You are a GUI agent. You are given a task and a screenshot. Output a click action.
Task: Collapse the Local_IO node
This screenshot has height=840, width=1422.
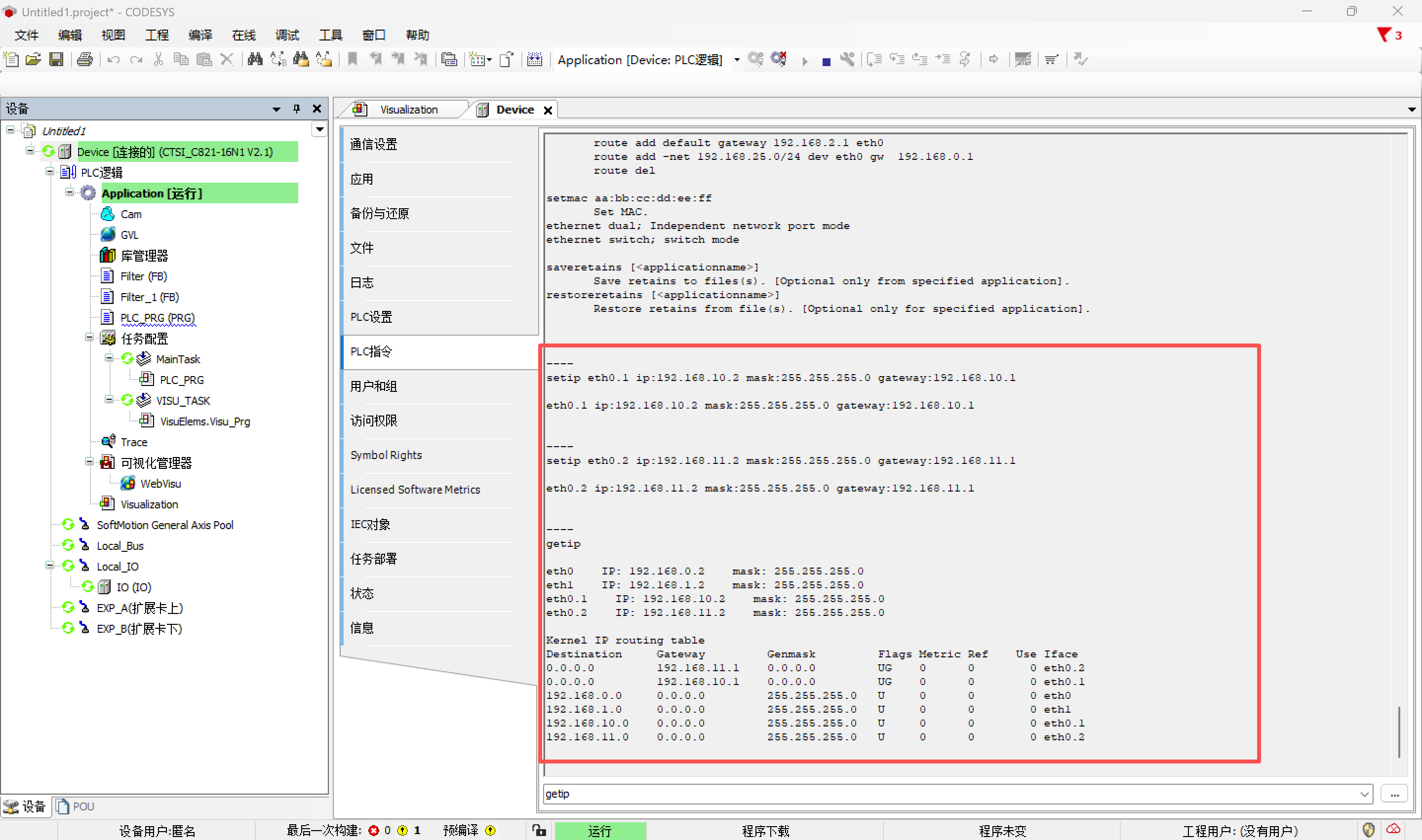click(x=50, y=566)
